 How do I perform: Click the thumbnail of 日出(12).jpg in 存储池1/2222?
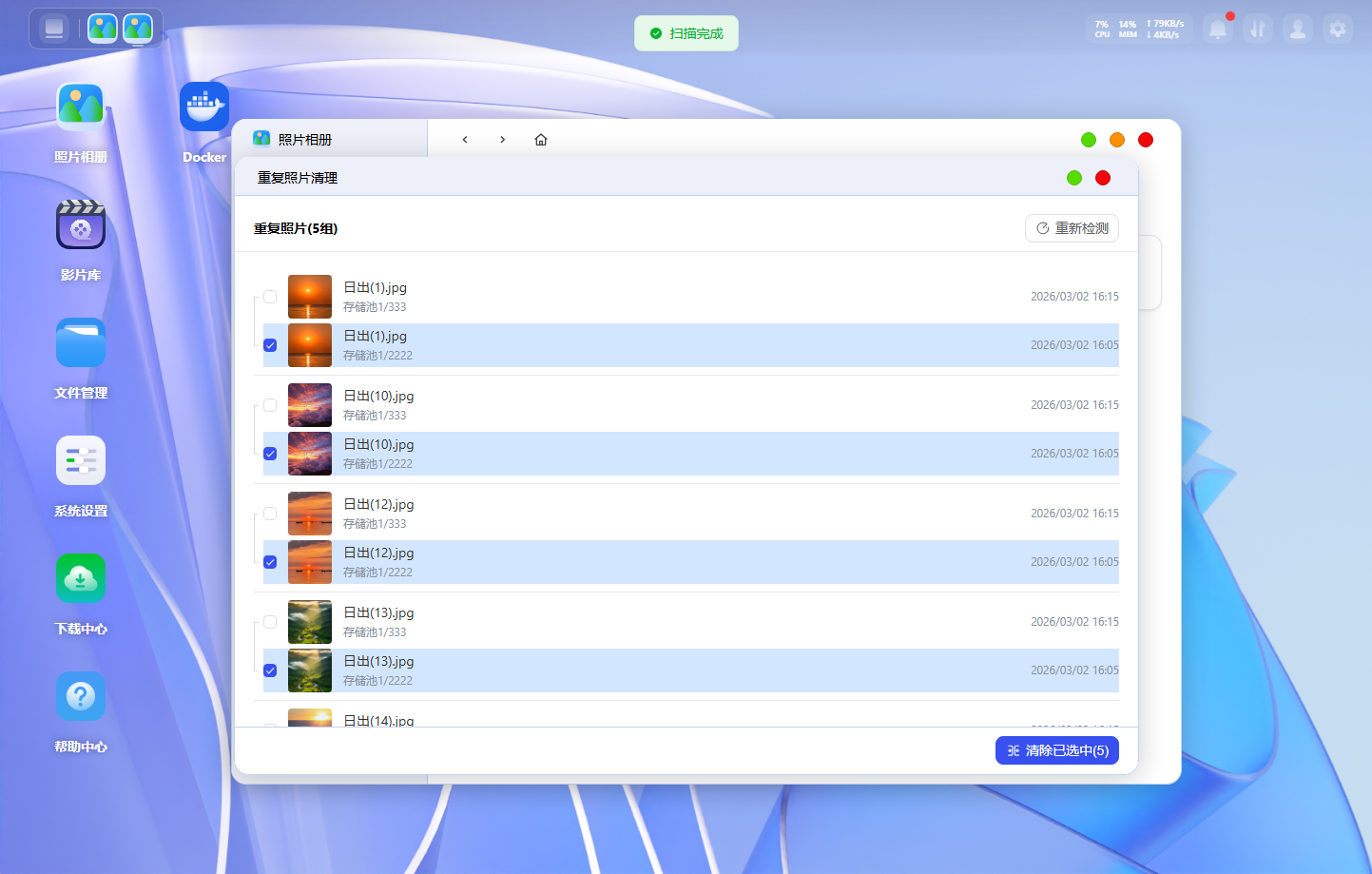coord(310,562)
